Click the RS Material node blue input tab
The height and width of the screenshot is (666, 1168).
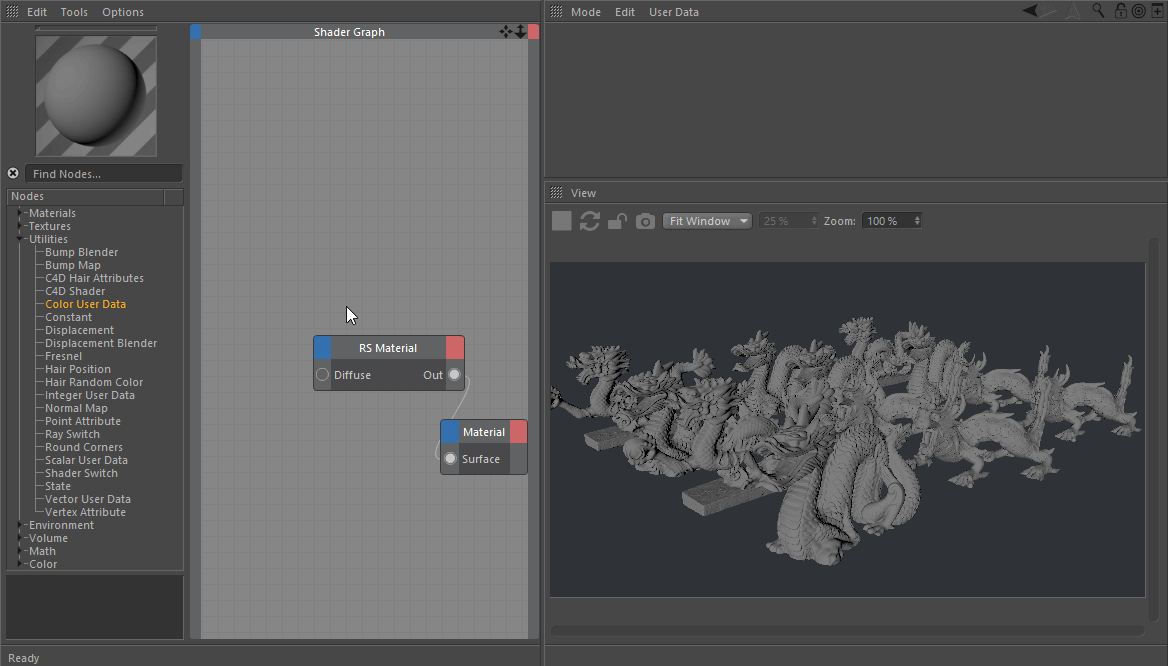click(323, 348)
